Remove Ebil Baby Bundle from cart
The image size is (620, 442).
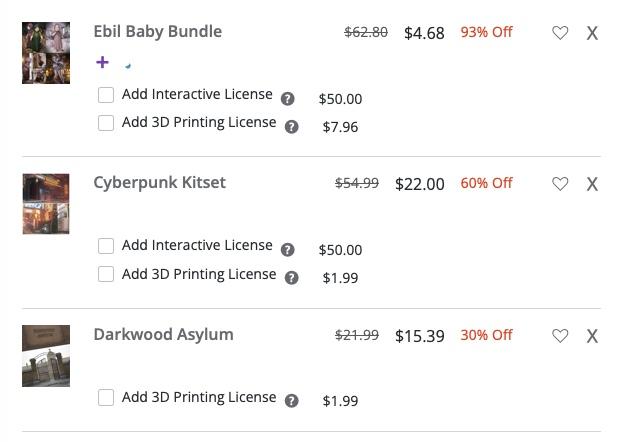pos(592,33)
